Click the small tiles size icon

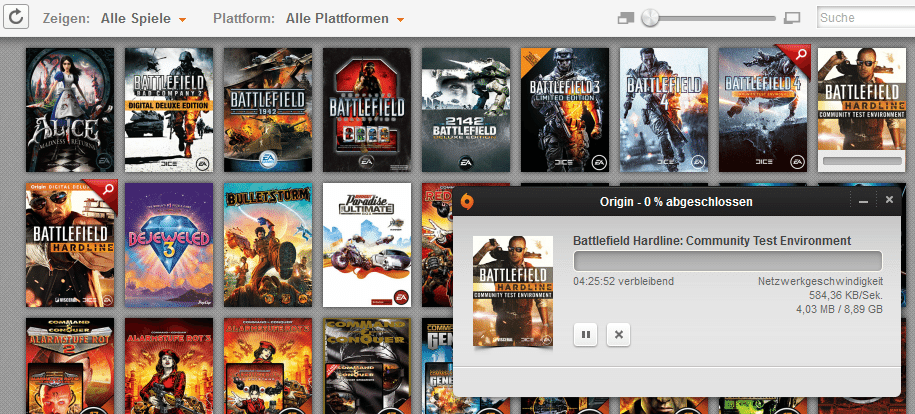click(626, 18)
